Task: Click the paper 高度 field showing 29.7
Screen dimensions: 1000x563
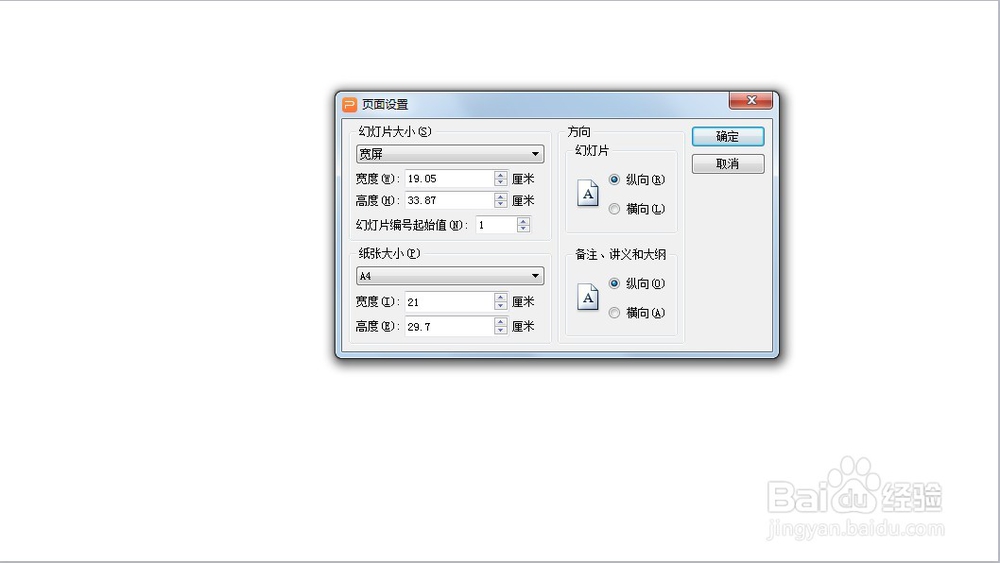Action: tap(450, 326)
